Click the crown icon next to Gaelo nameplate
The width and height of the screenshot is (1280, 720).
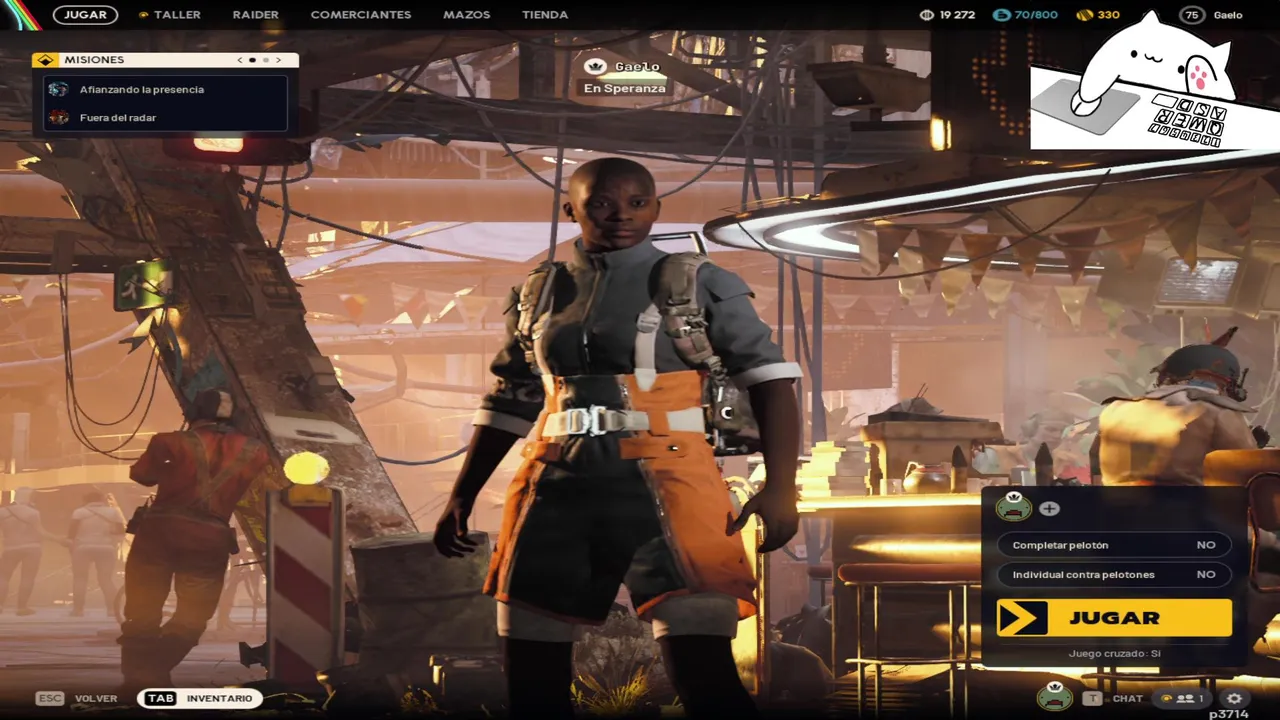tap(596, 67)
